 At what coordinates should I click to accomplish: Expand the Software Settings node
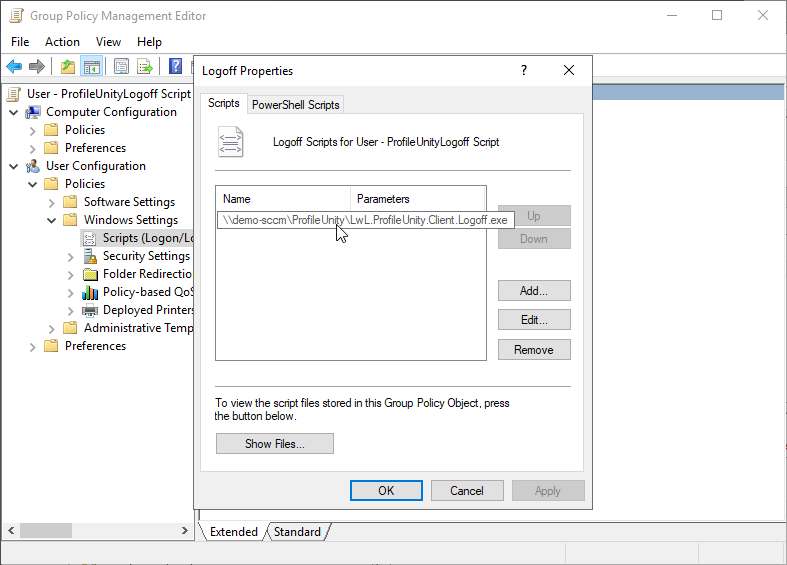coord(52,203)
